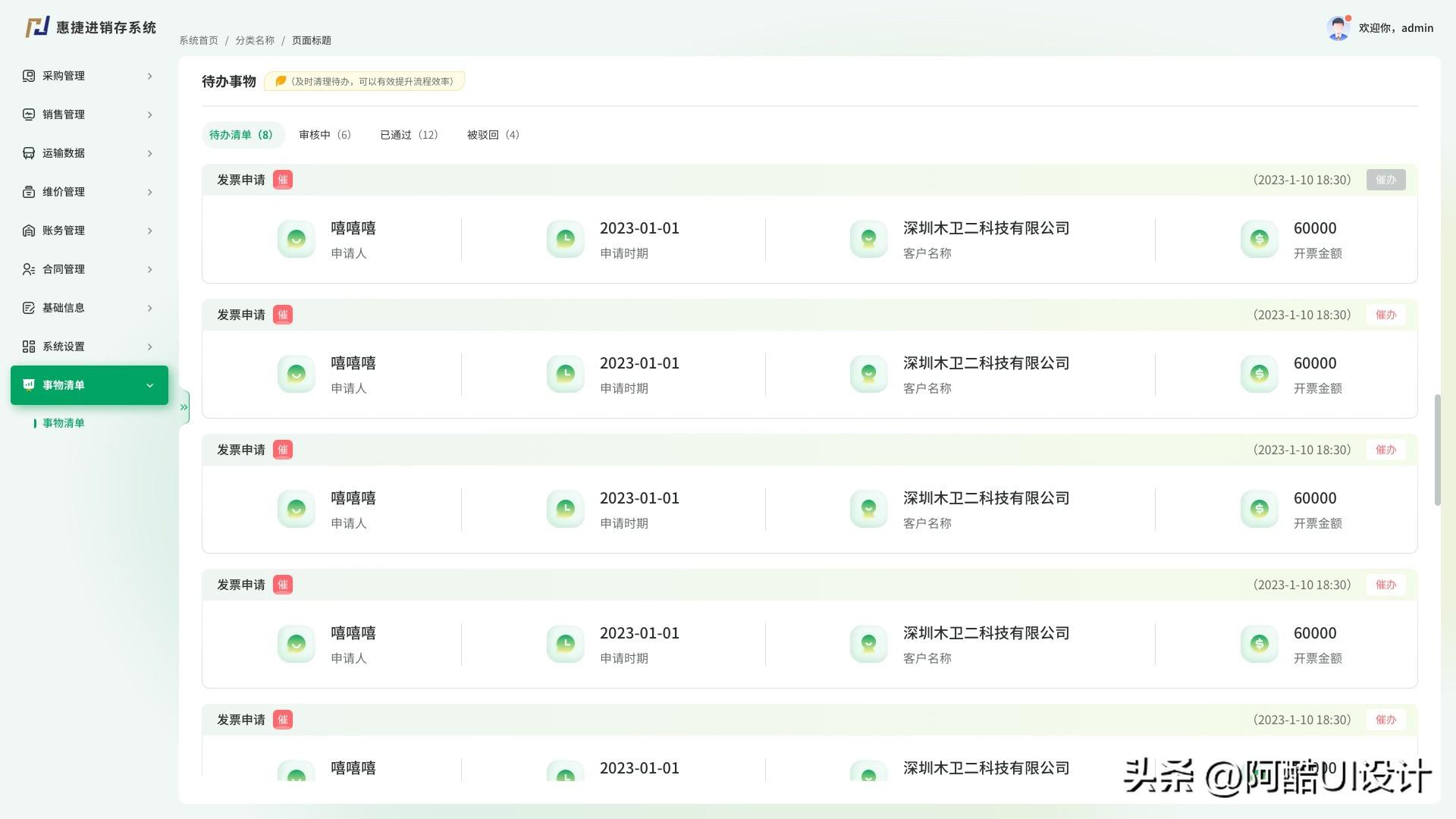Select the 基础信息 document icon

click(28, 308)
